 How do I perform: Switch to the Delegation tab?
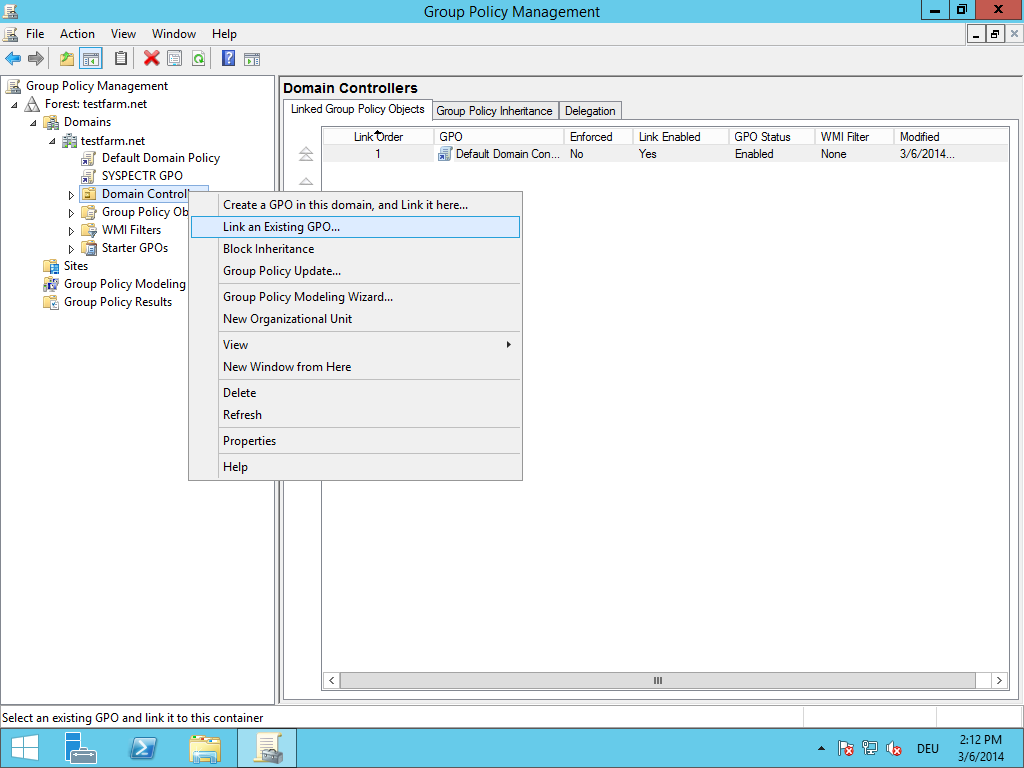click(x=590, y=111)
